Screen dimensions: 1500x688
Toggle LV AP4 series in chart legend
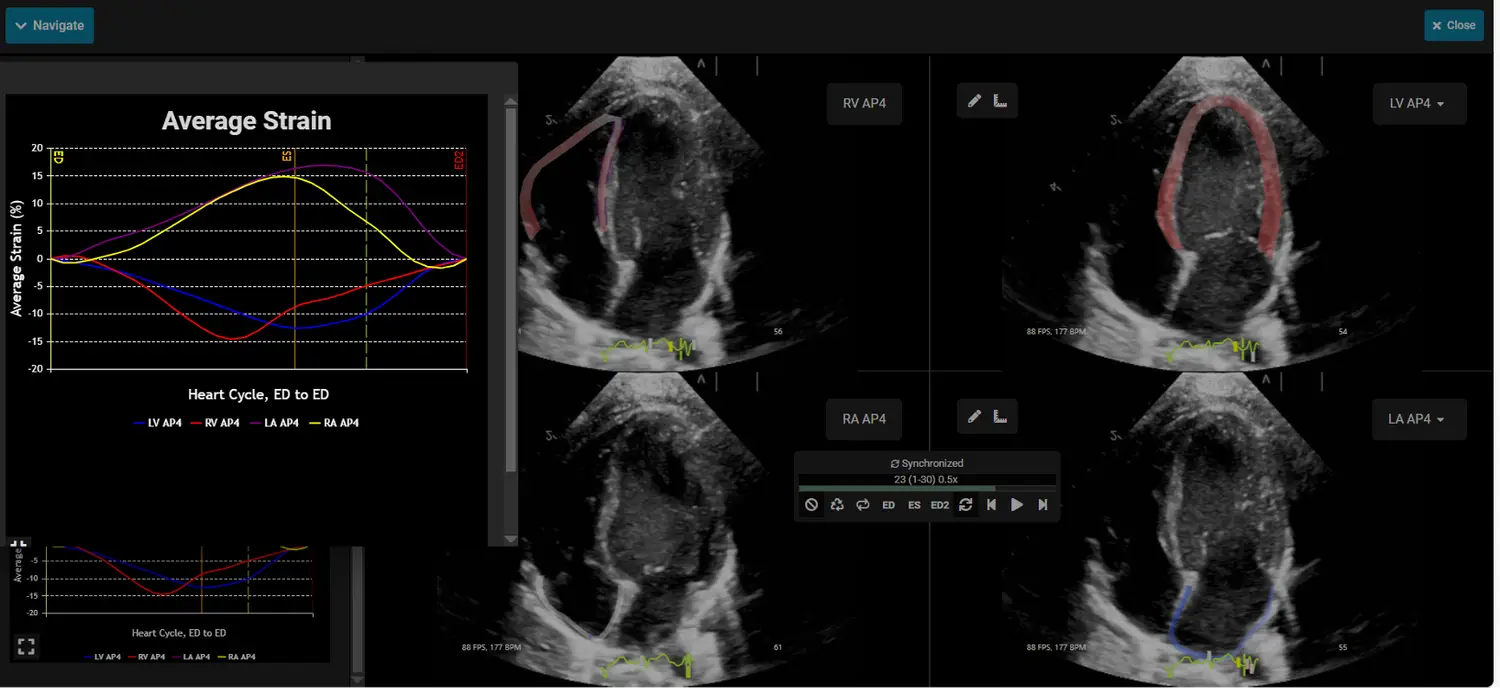158,423
